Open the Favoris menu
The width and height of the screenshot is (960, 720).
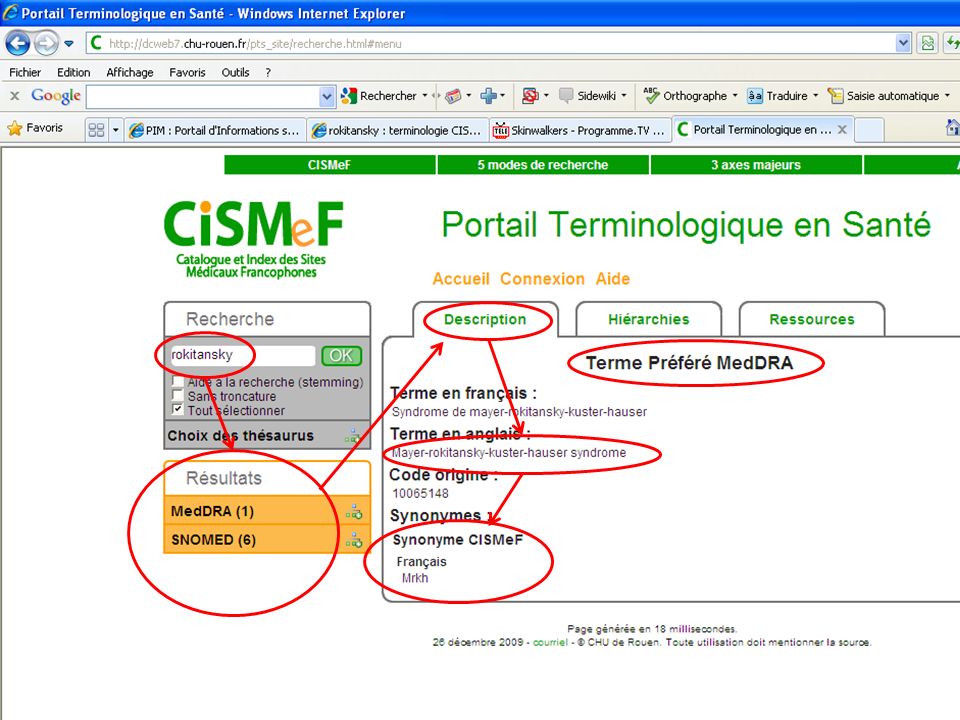pyautogui.click(x=187, y=72)
